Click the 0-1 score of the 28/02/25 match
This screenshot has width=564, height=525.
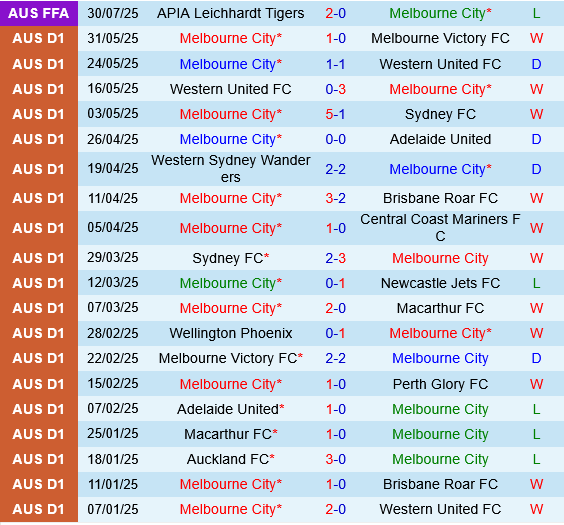pos(335,333)
